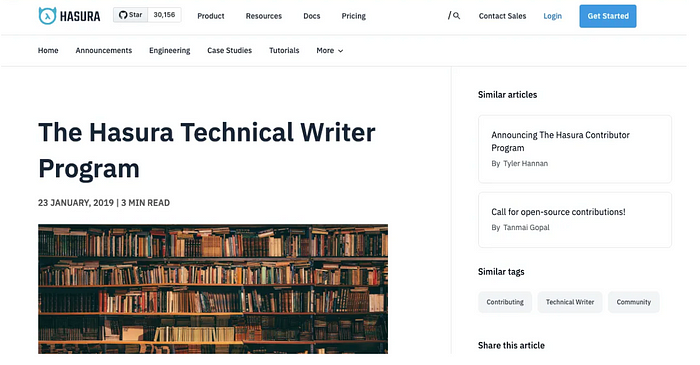Click Contact Sales link

502,16
